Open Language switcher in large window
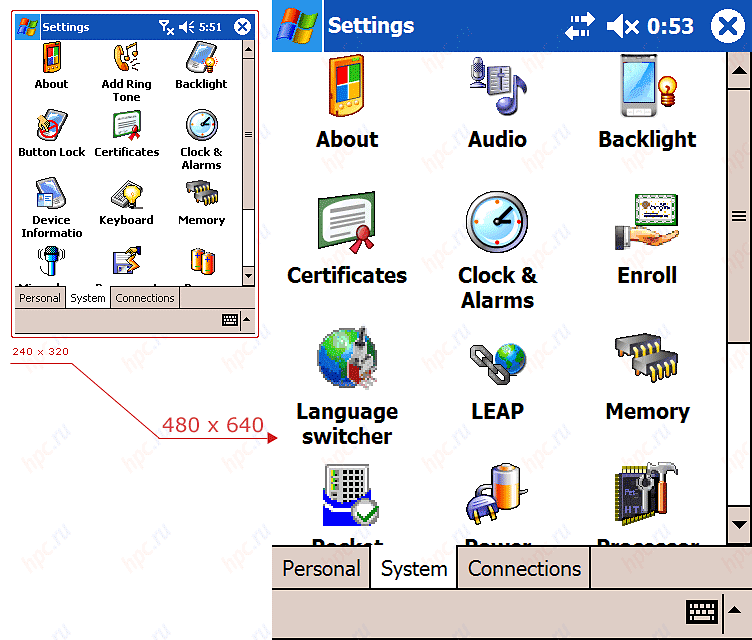Viewport: 752px width, 640px height. click(347, 387)
